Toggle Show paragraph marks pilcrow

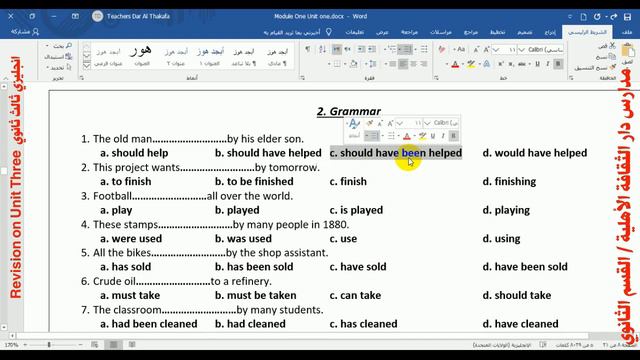[307, 49]
